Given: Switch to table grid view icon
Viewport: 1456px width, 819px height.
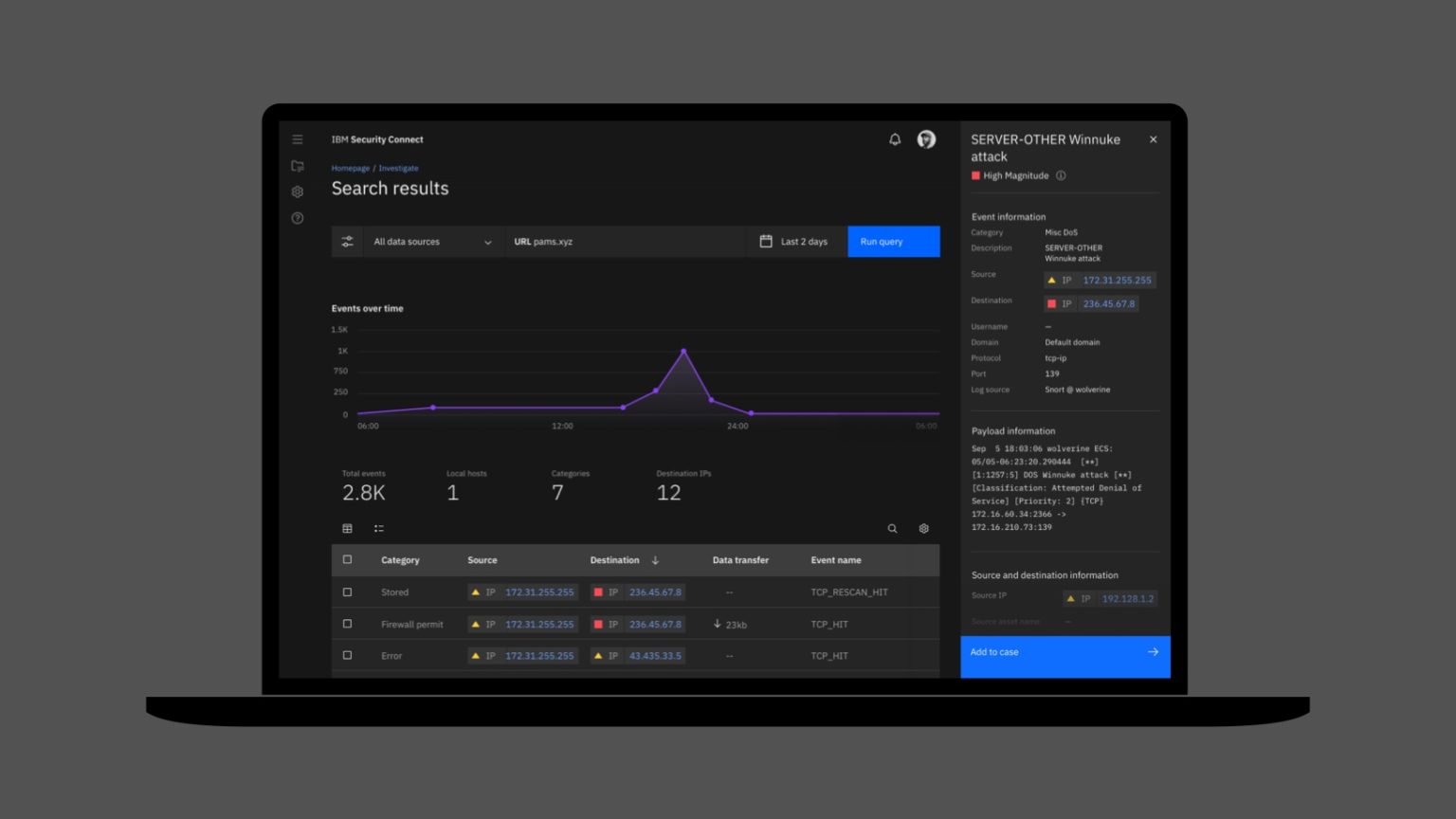Looking at the screenshot, I should (x=347, y=529).
